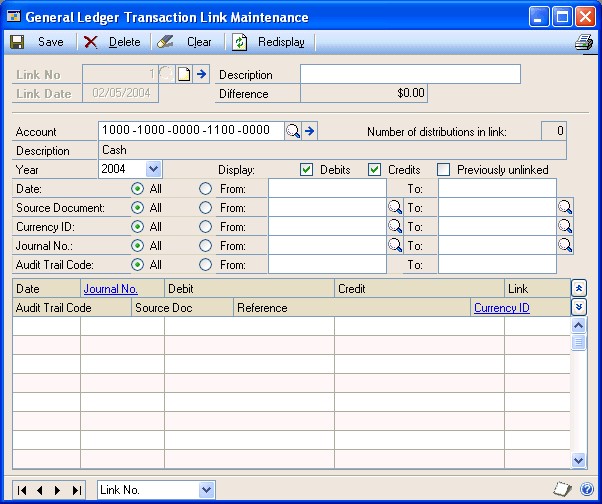Click the grid scrollbar thumb
This screenshot has width=602, height=504.
click(x=579, y=342)
